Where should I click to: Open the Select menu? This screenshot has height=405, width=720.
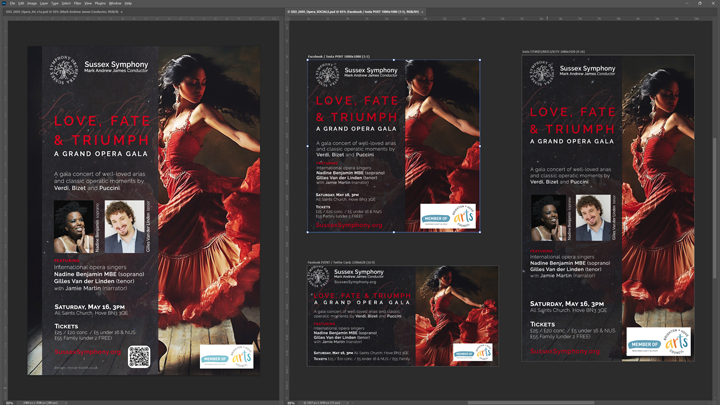pos(66,3)
